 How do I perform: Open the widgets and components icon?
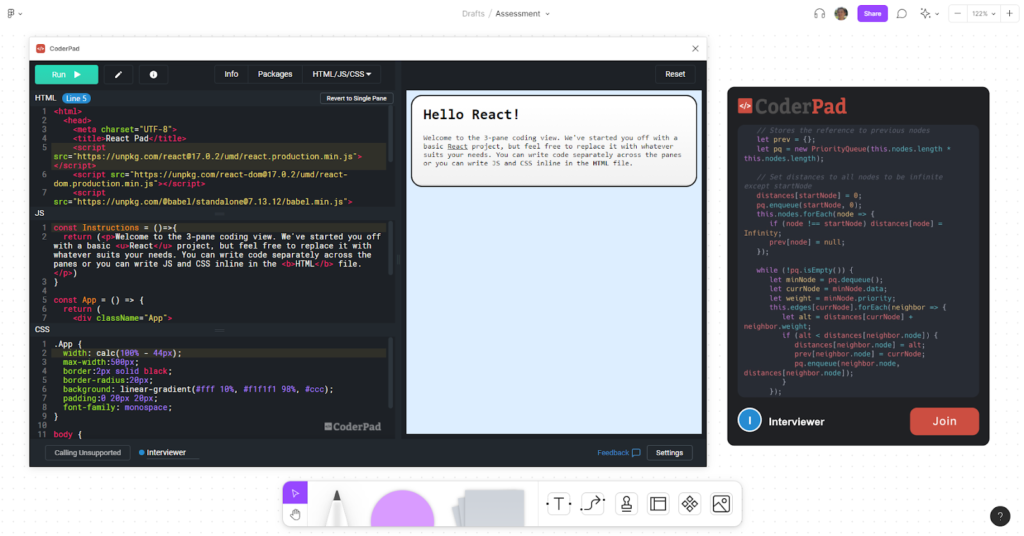coord(689,504)
